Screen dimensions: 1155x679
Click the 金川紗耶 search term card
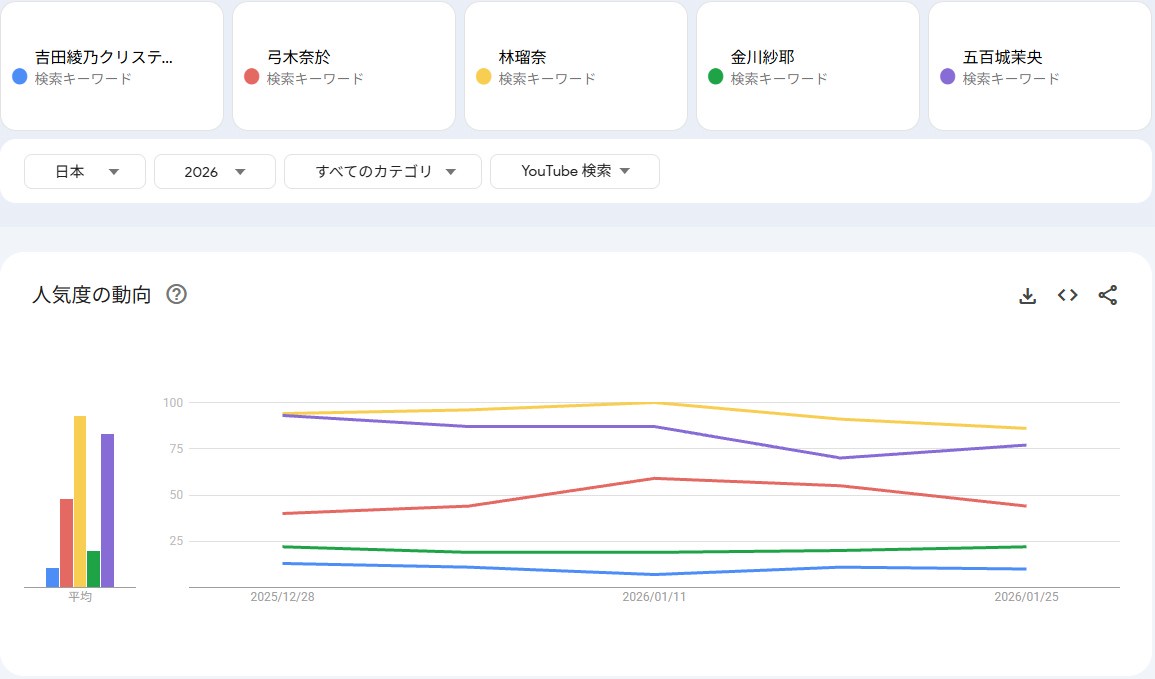pos(808,66)
